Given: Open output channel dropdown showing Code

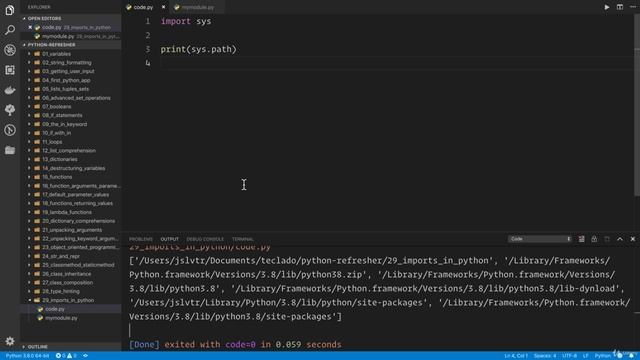Looking at the screenshot, I should [x=540, y=239].
